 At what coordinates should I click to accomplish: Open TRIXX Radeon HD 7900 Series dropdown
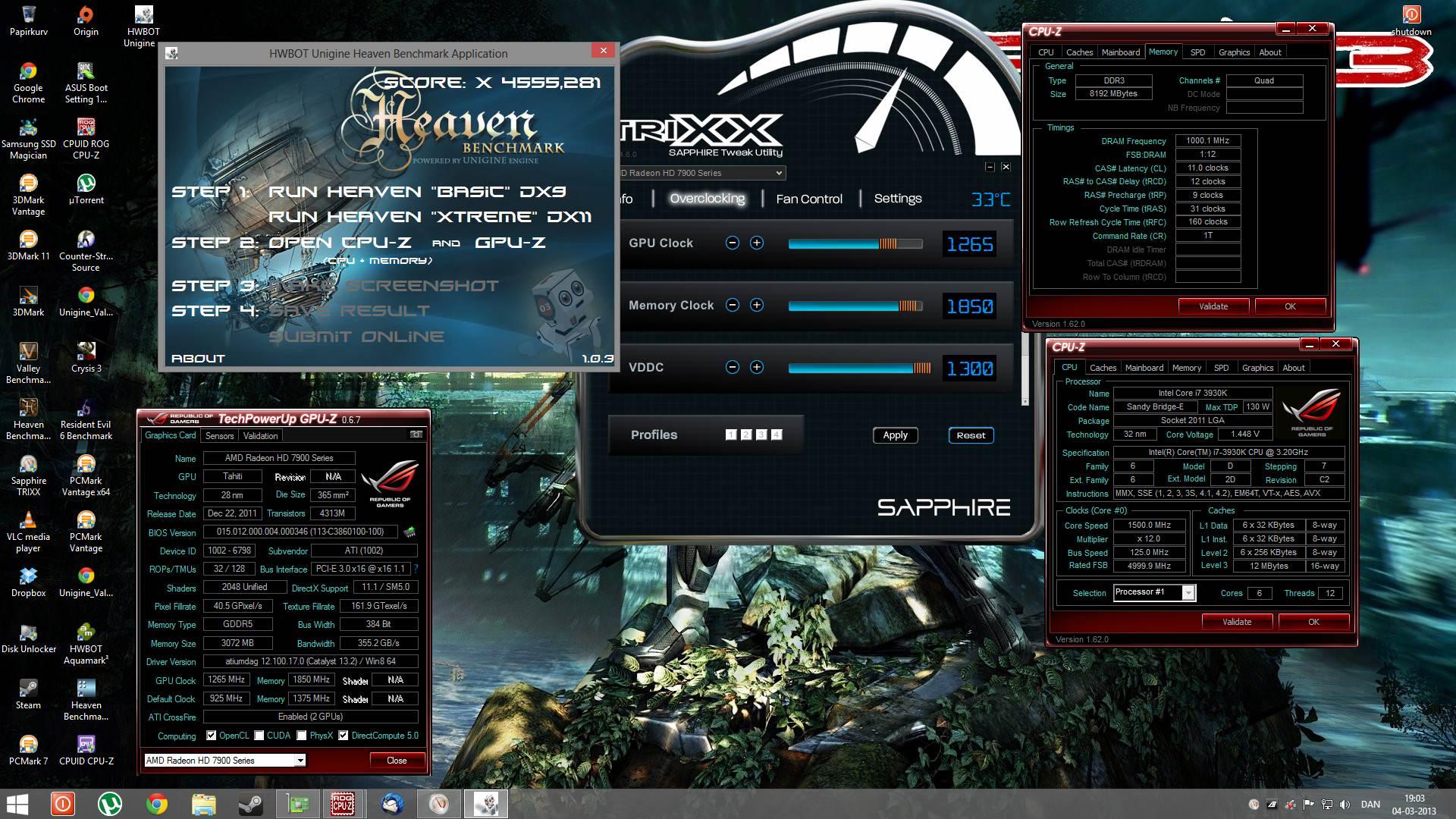[x=702, y=173]
